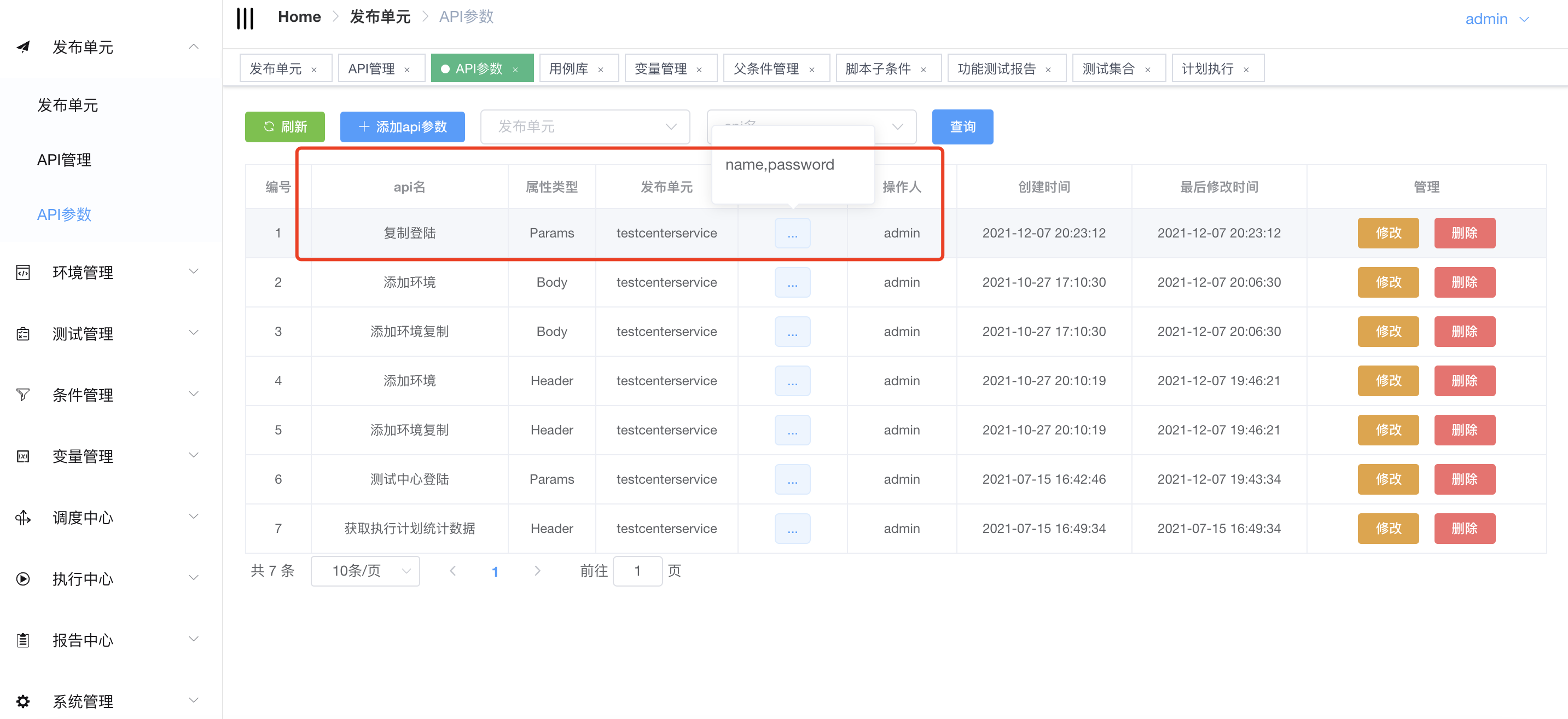The width and height of the screenshot is (1568, 719).
Task: Click the 条件管理 funnel icon
Action: coord(23,395)
